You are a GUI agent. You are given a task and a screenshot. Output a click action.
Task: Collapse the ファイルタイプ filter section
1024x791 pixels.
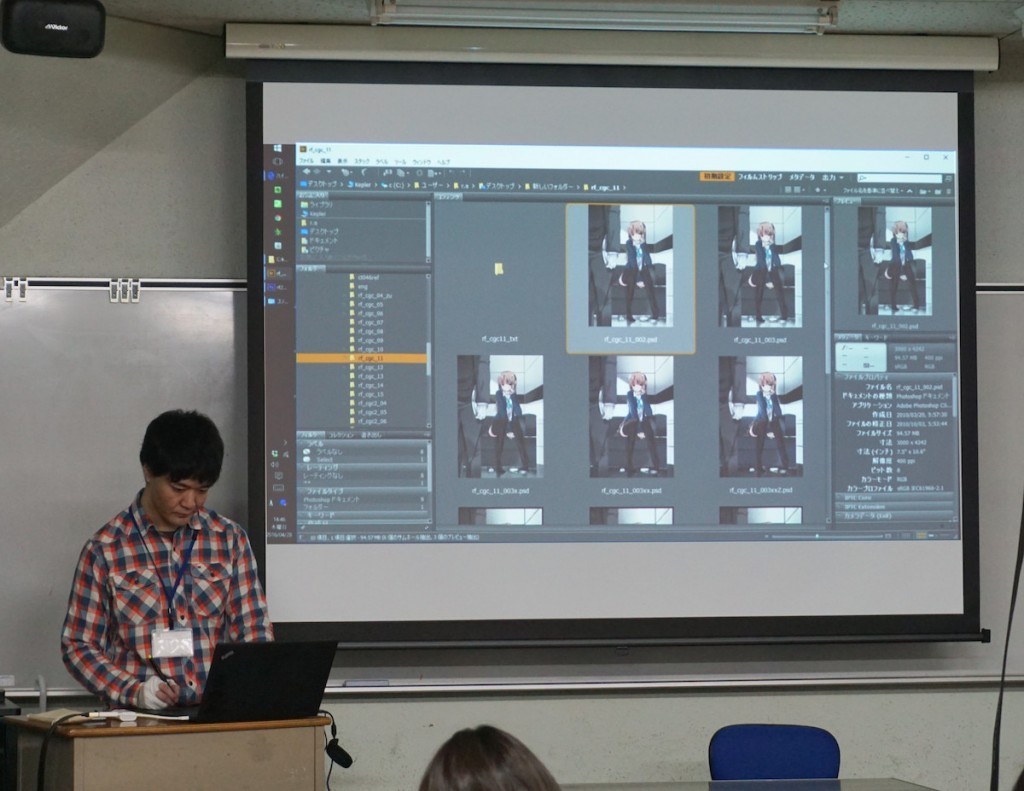tap(363, 491)
